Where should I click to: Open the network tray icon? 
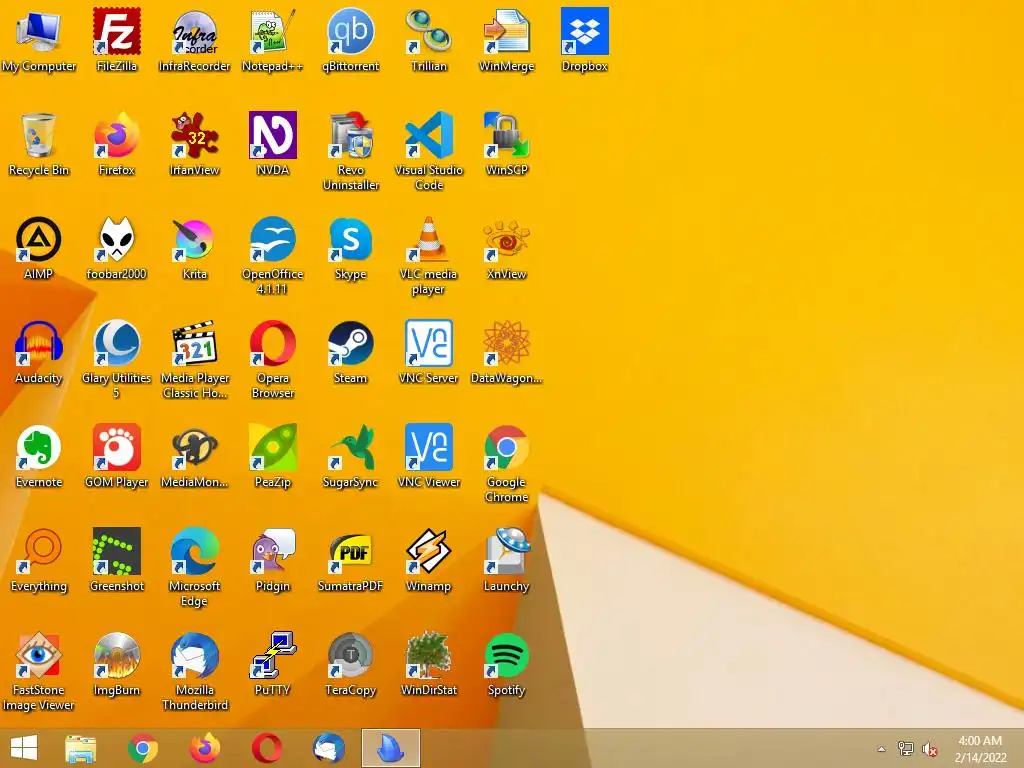tap(906, 749)
